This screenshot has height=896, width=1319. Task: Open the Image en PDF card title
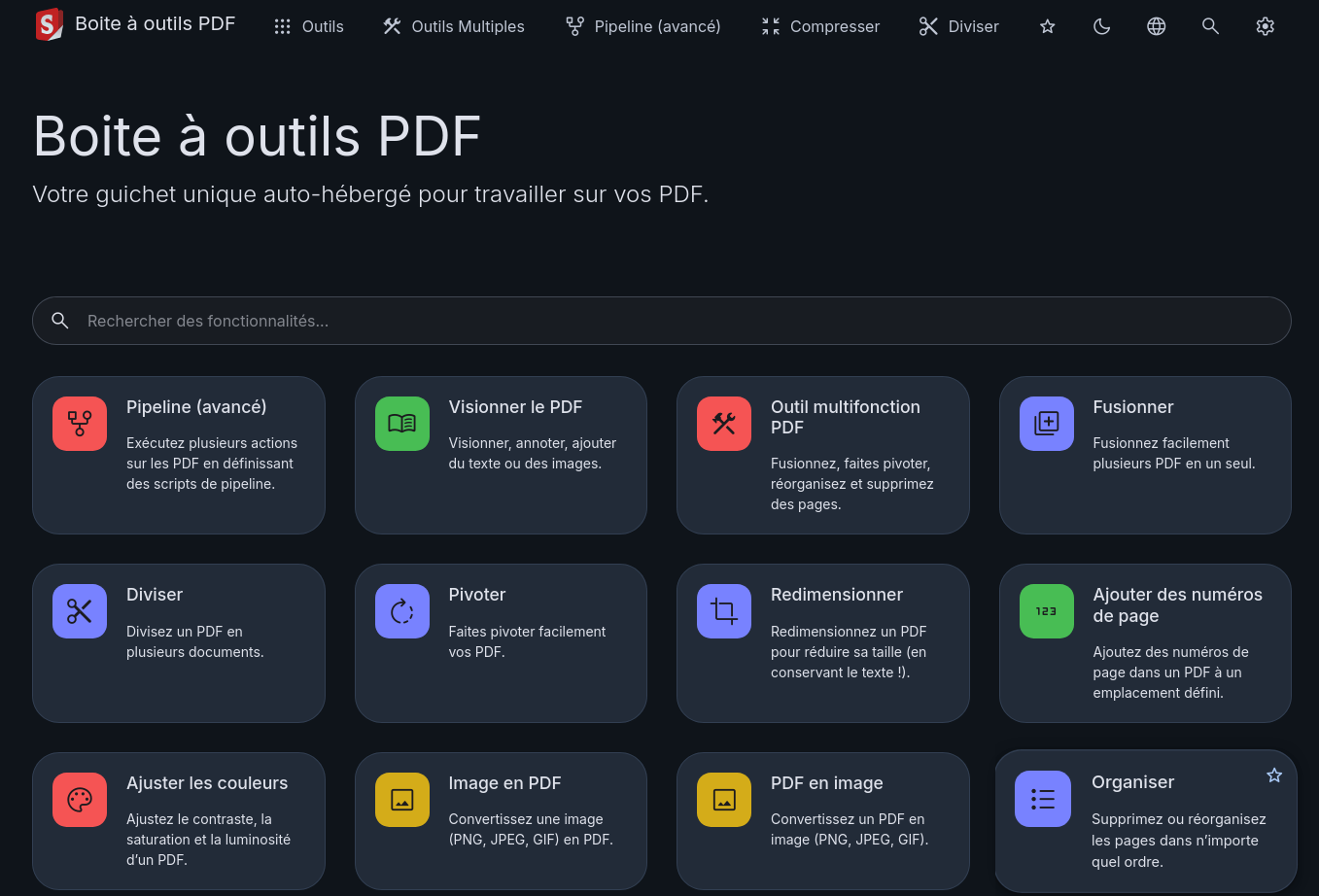tap(504, 783)
